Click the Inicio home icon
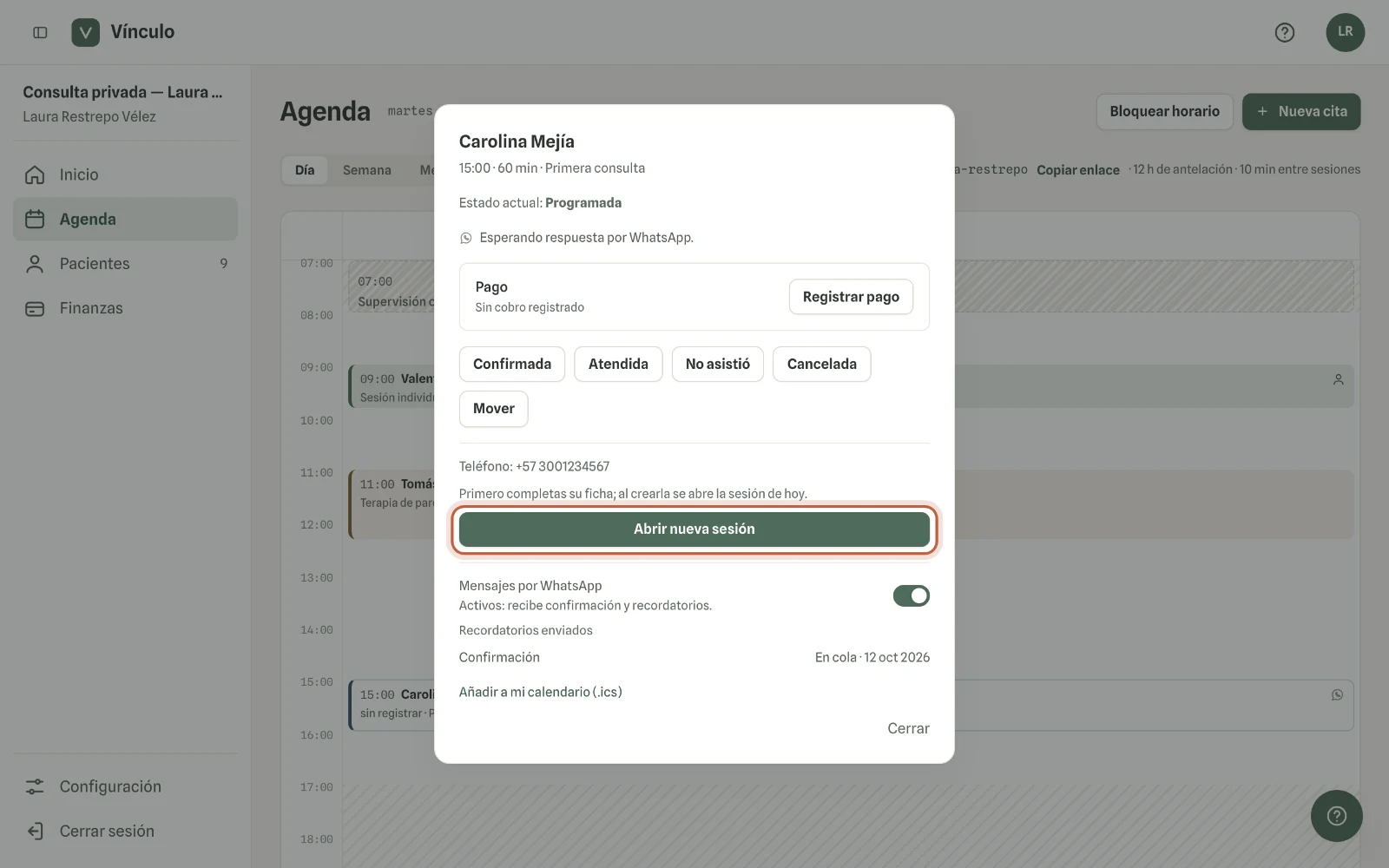Viewport: 1389px width, 868px height. coord(35,174)
